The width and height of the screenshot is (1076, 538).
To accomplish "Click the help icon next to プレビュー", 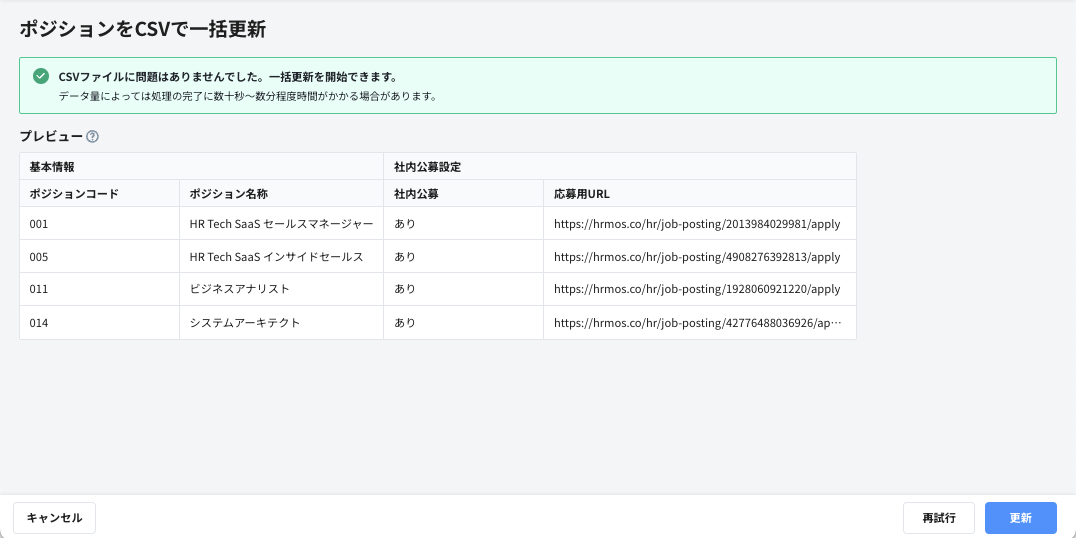I will click(92, 137).
